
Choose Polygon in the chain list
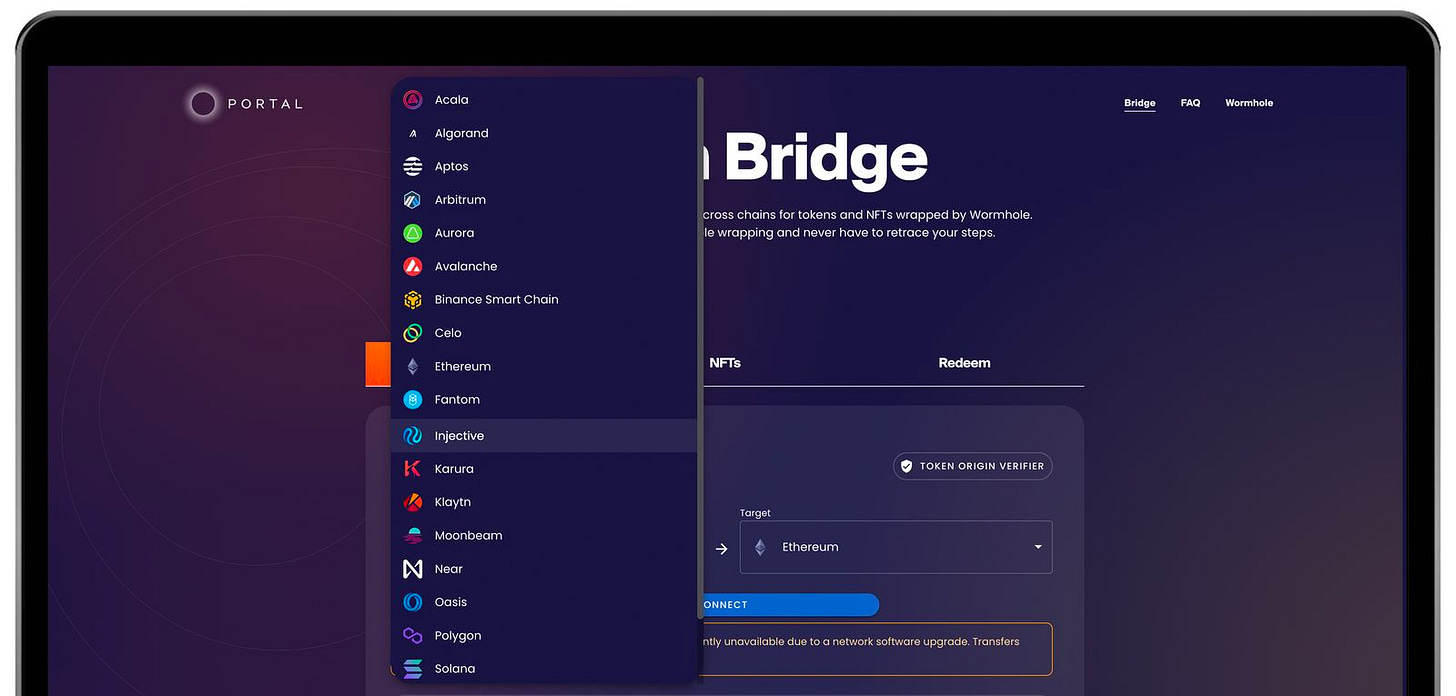(544, 636)
